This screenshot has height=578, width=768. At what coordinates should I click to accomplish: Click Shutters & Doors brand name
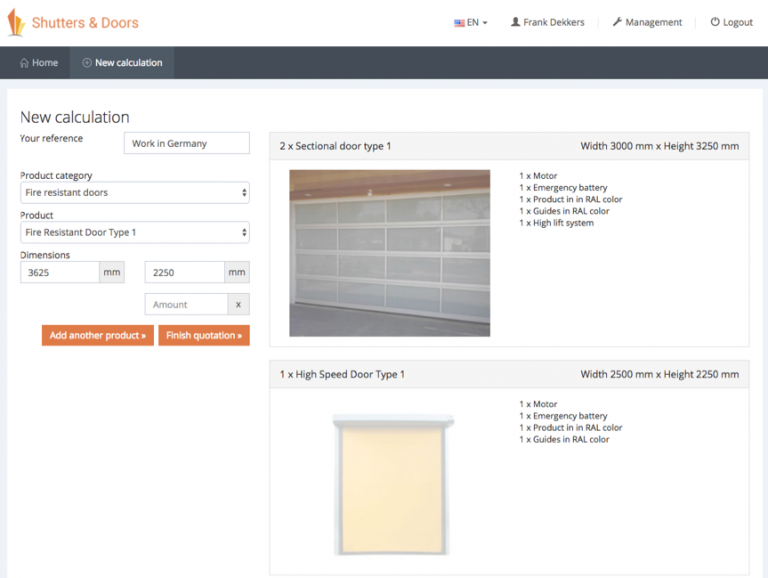point(85,23)
